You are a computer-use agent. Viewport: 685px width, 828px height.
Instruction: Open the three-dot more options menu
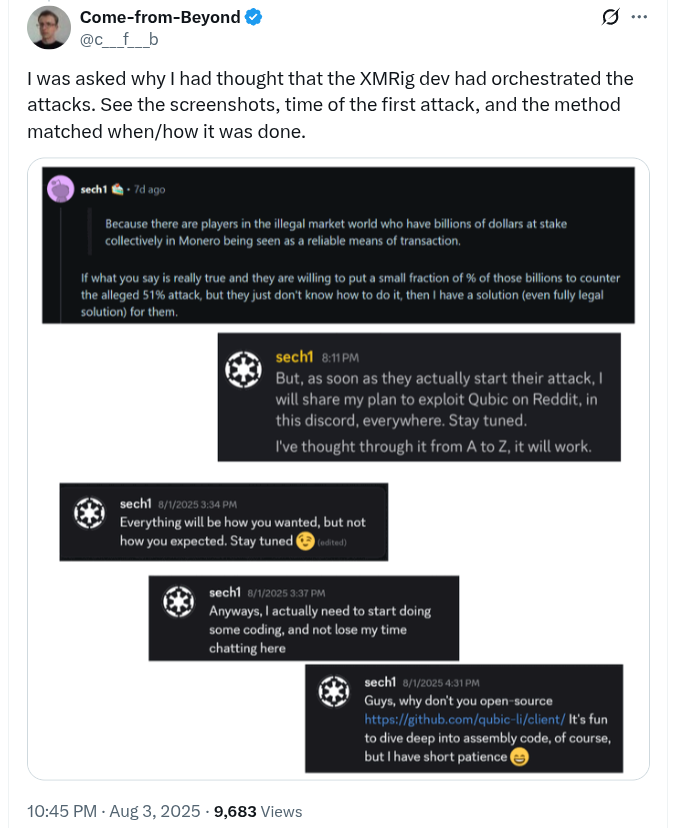[640, 17]
